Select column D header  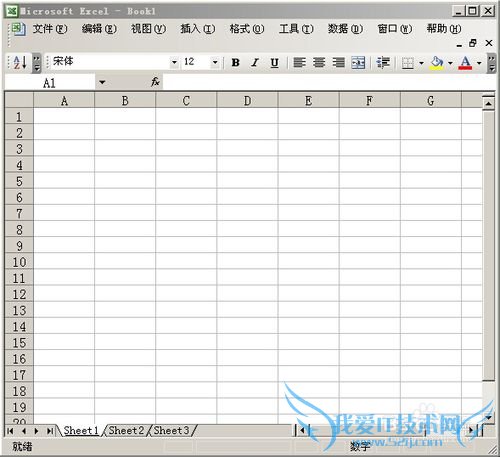point(247,100)
